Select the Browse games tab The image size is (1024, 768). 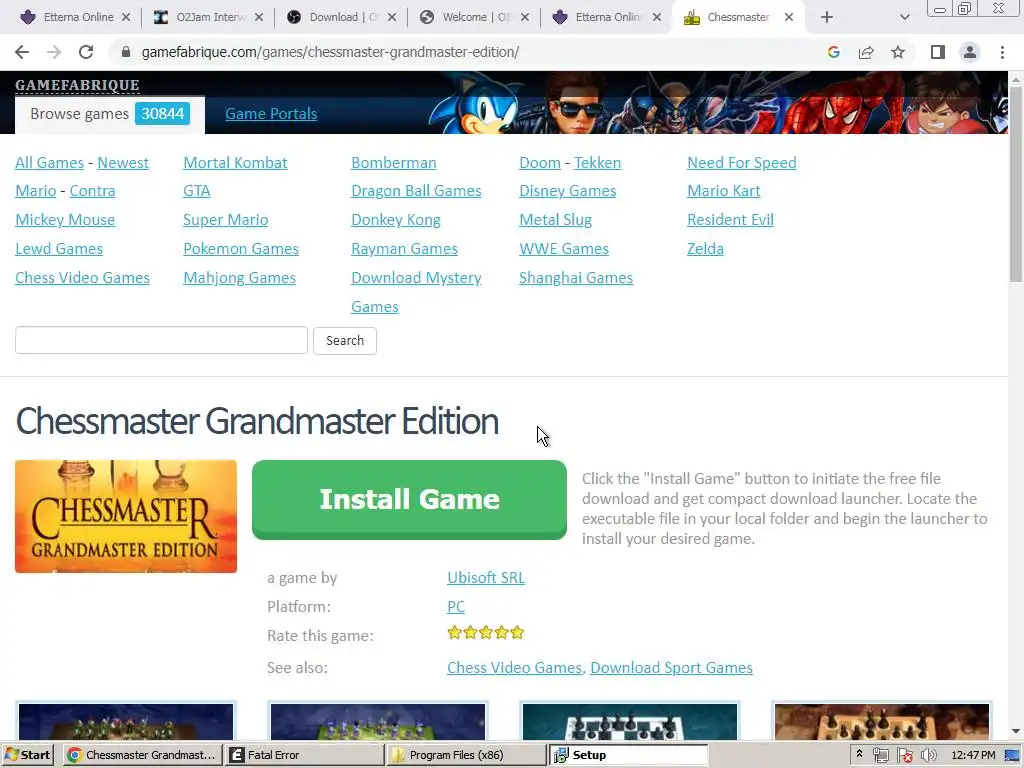click(x=110, y=114)
